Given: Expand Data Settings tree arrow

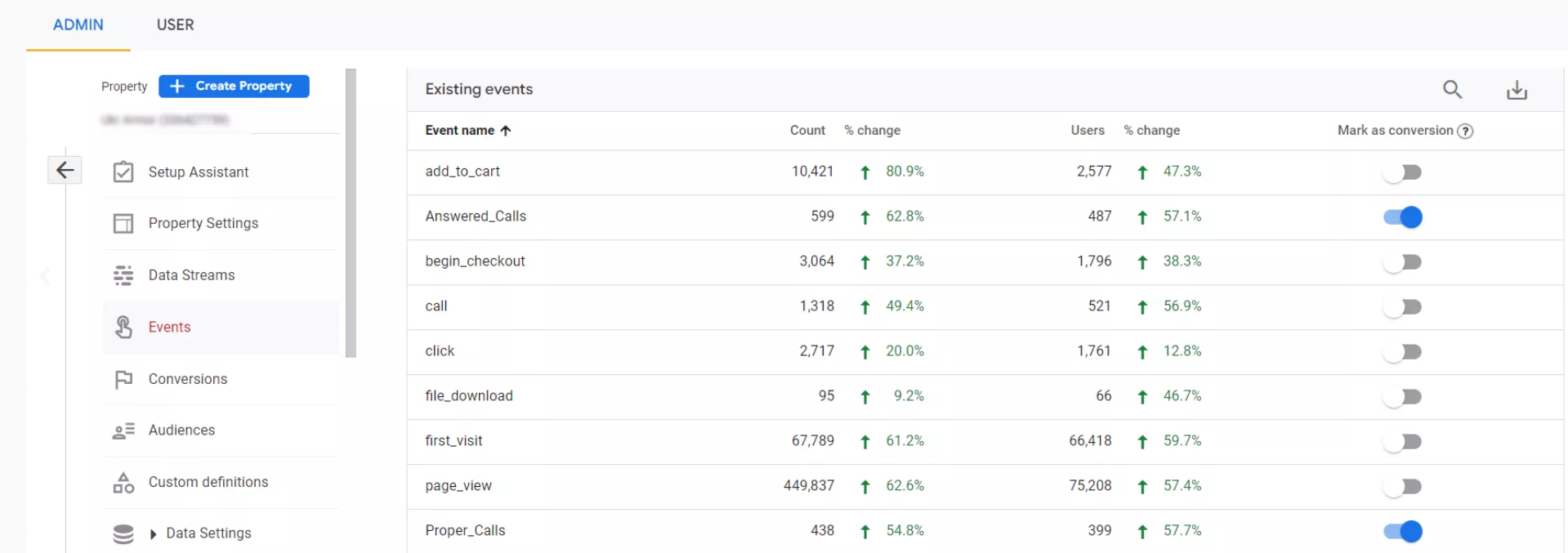Looking at the screenshot, I should point(153,534).
